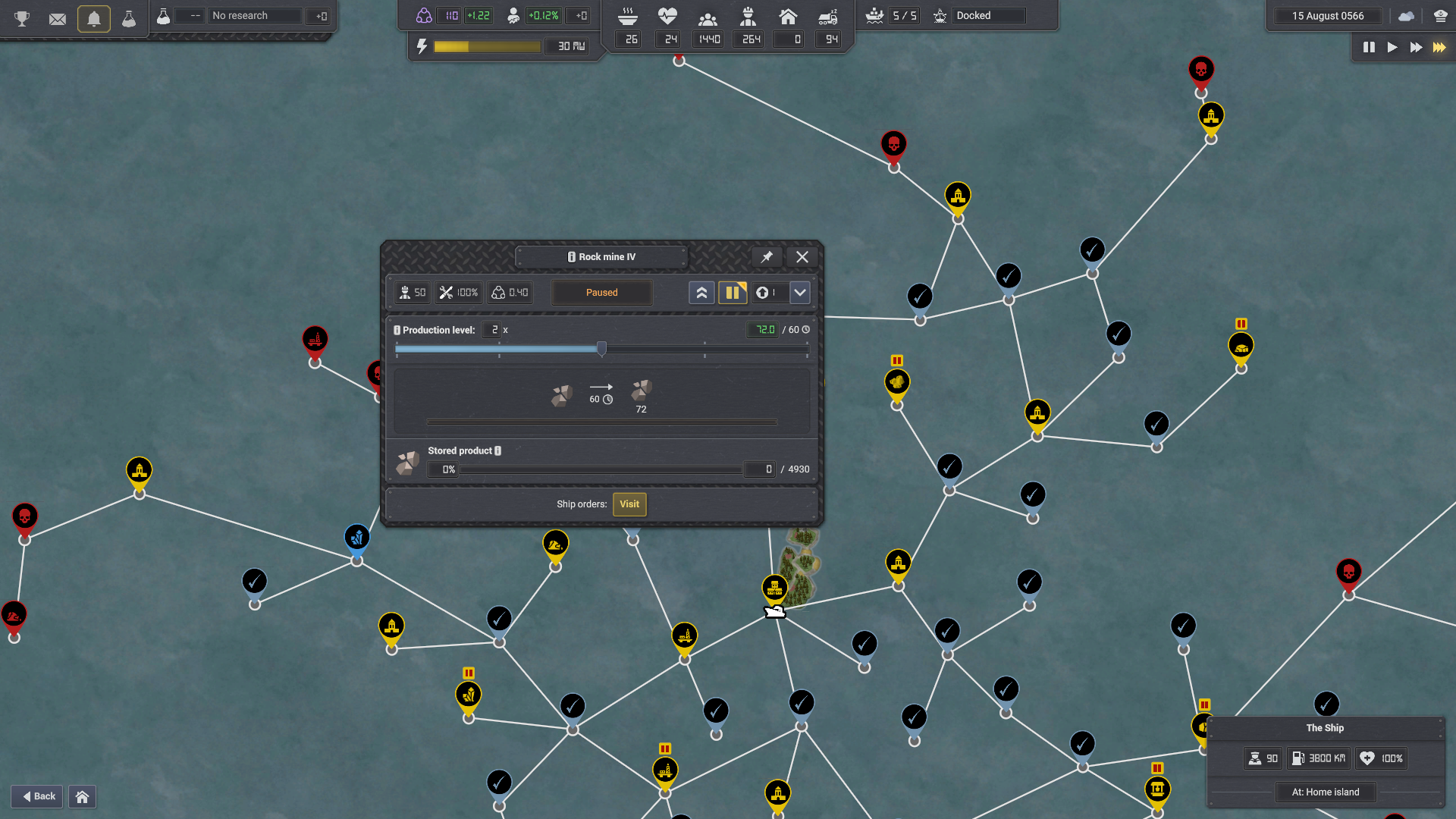The image size is (1456, 819).
Task: Click the health heart icon
Action: point(667,16)
